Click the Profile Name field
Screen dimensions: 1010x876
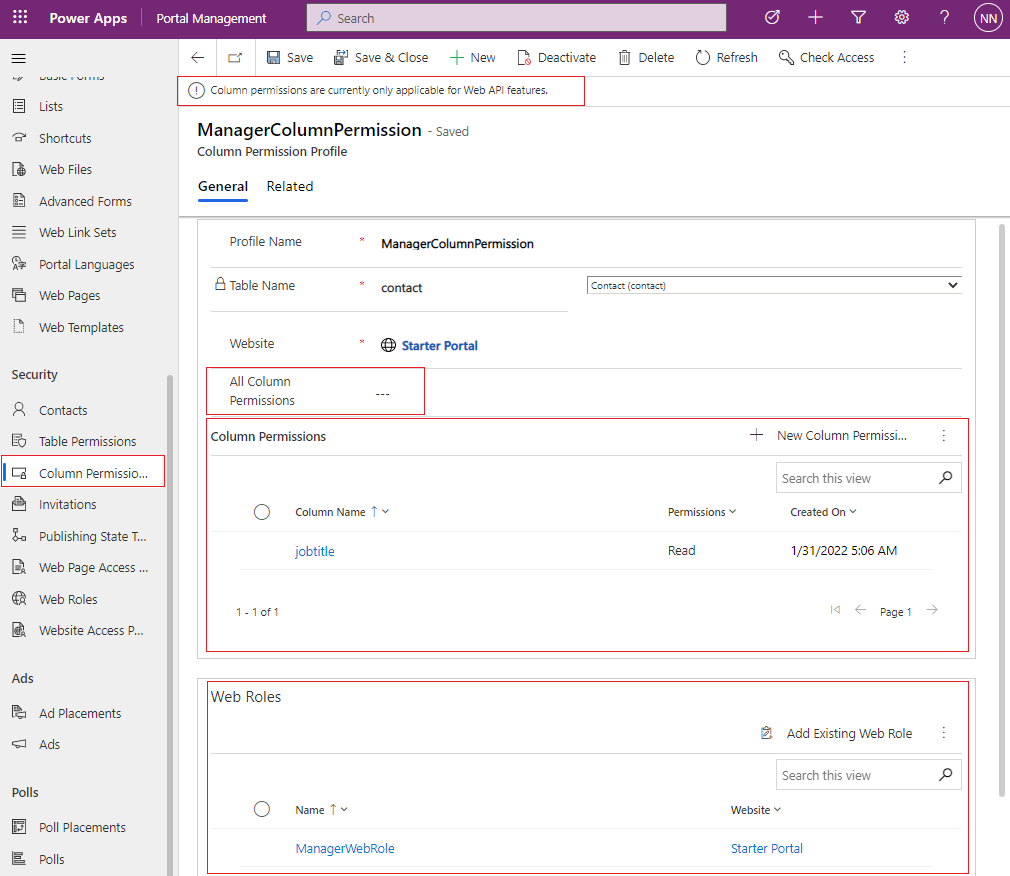[x=670, y=243]
